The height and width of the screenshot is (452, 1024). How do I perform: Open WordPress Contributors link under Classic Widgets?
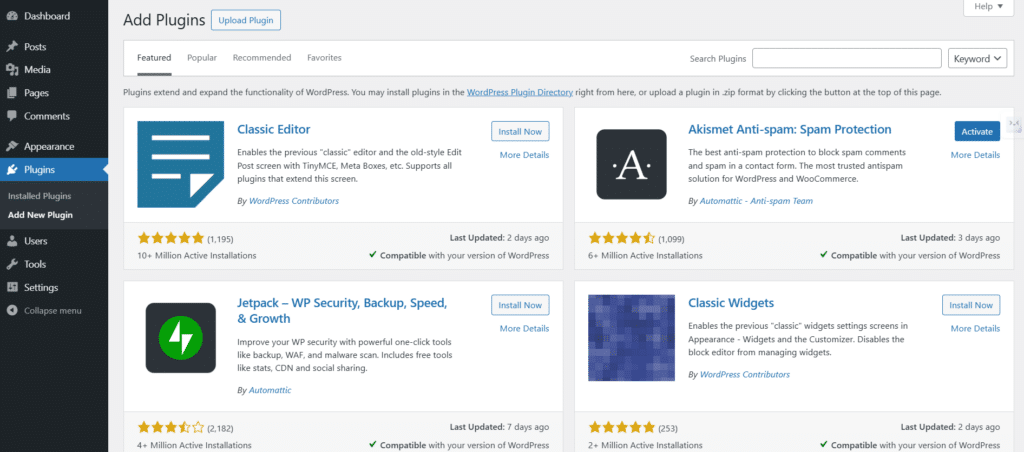[x=744, y=375]
